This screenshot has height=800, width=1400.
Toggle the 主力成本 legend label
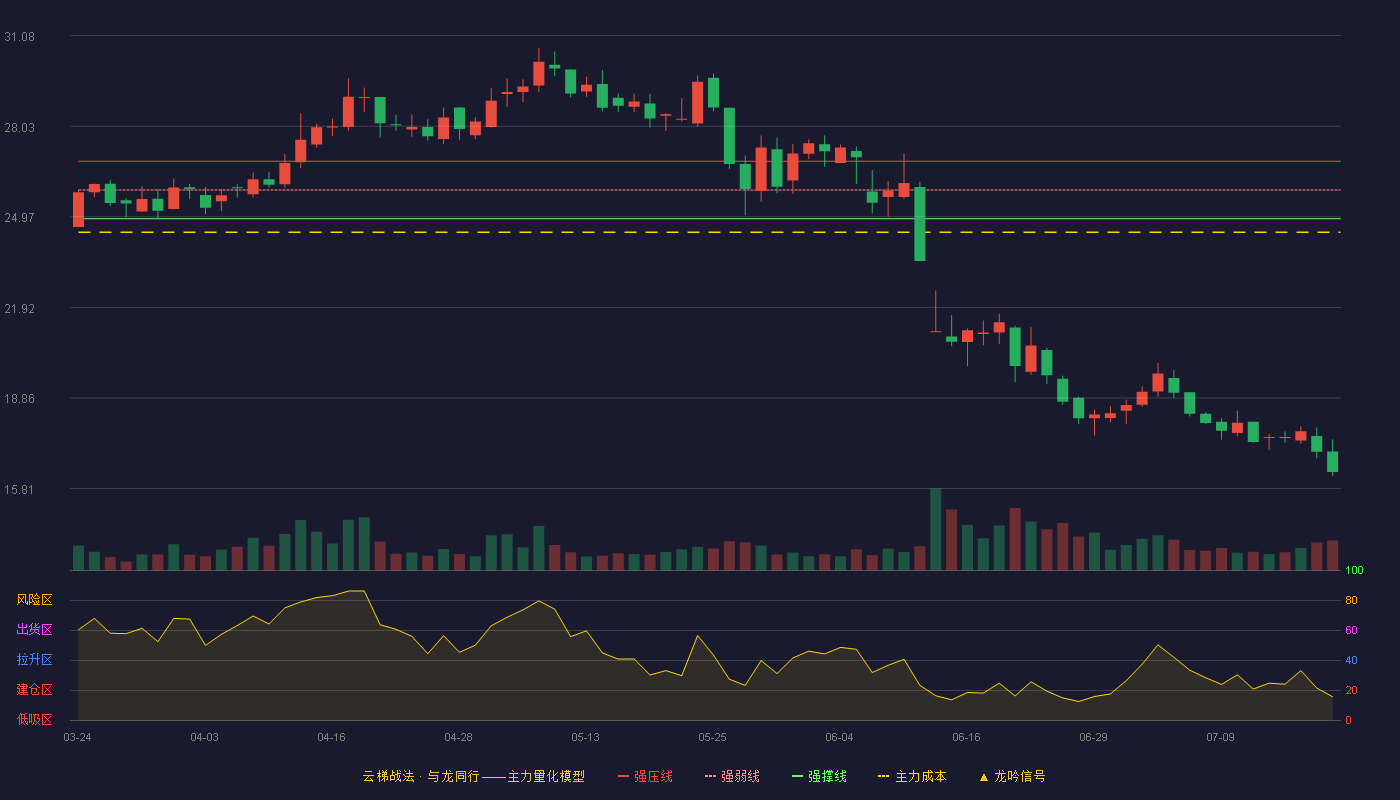[920, 776]
